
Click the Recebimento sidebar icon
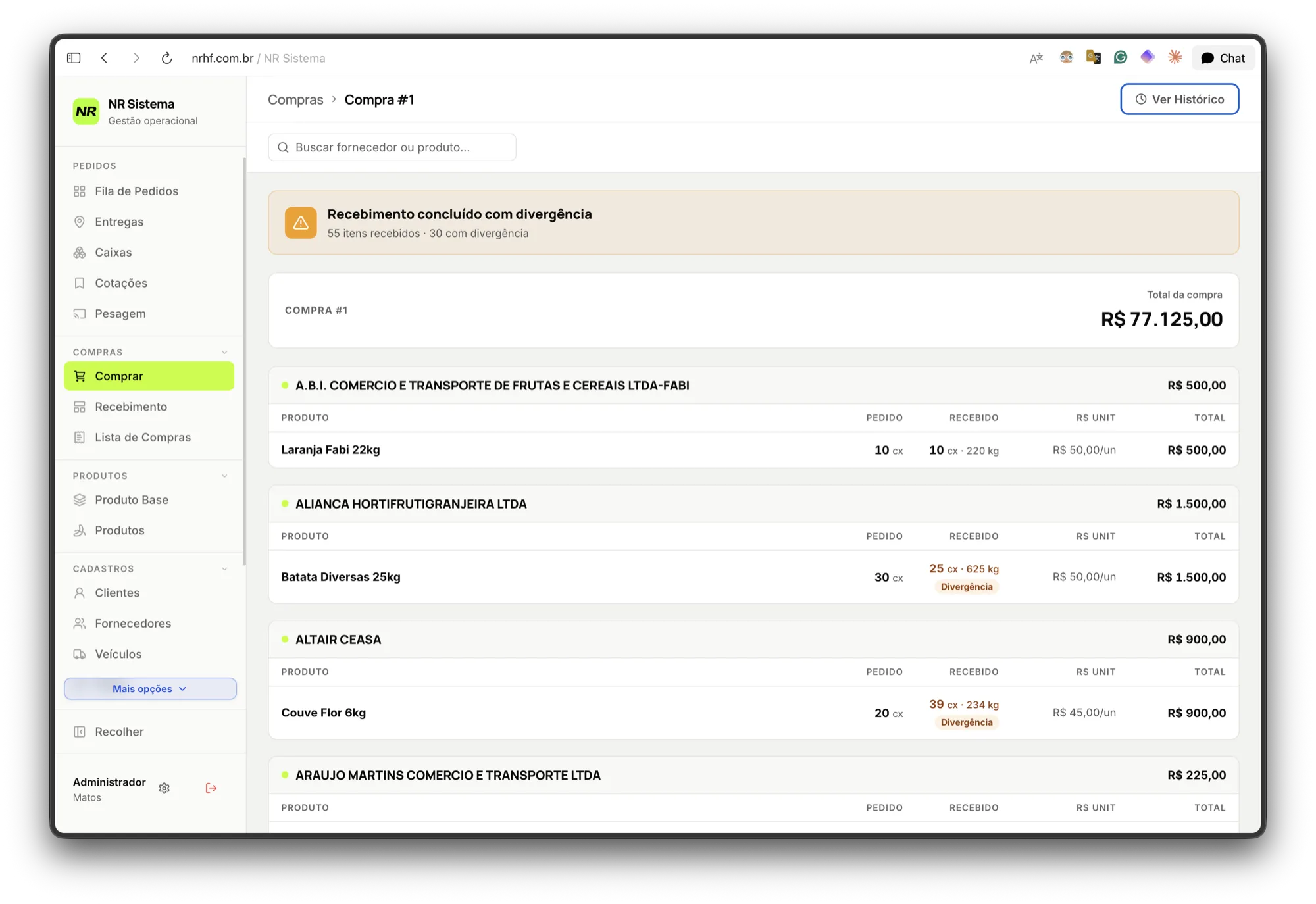point(80,407)
